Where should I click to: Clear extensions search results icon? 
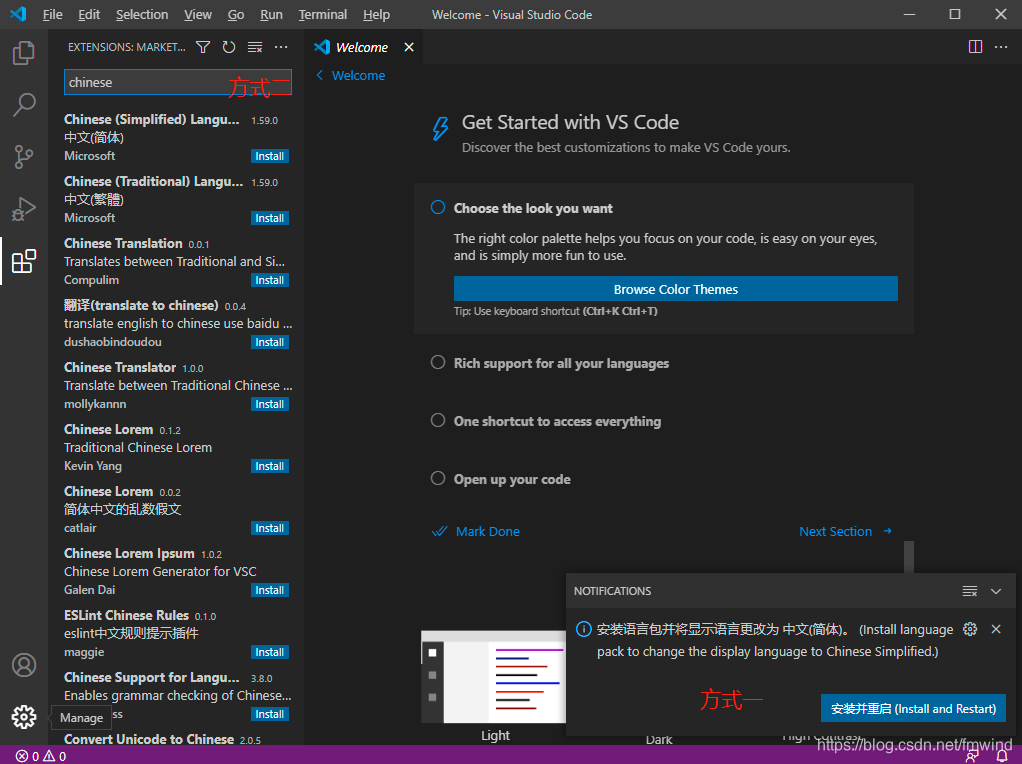[255, 47]
